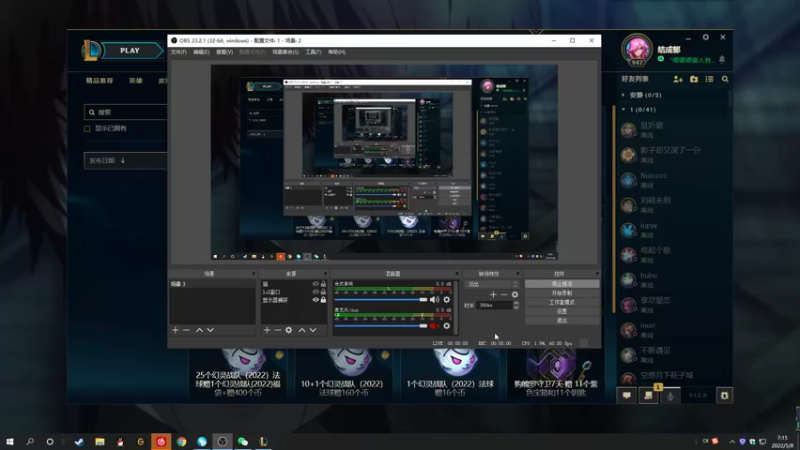Open the Edit menu in OBS
The image size is (800, 450).
pyautogui.click(x=201, y=52)
